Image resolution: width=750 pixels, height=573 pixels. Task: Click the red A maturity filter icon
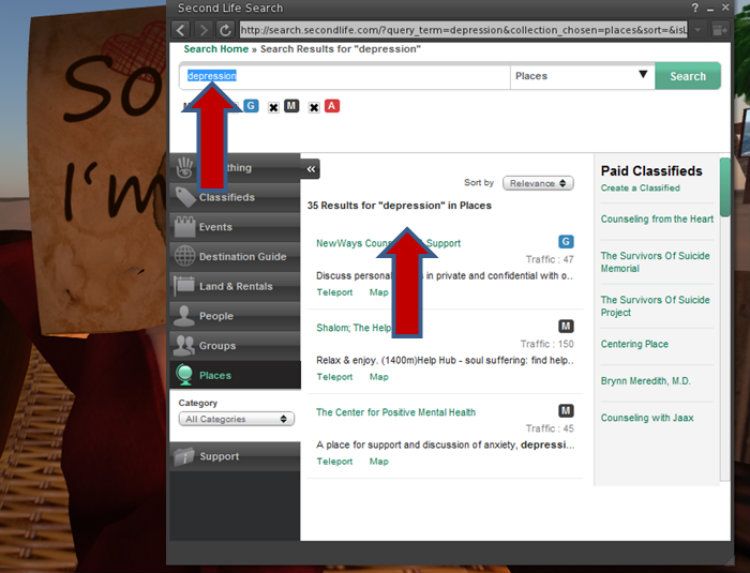332,106
